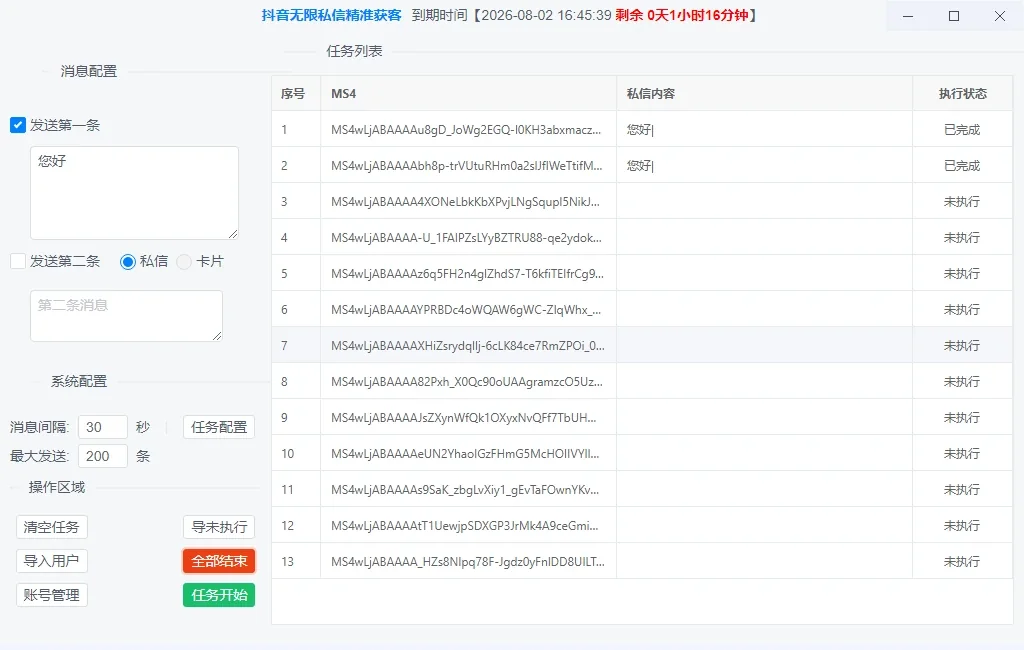Click the 抖音无限私信精准获客 title text
Screen dimensions: 1024x650
(x=331, y=15)
